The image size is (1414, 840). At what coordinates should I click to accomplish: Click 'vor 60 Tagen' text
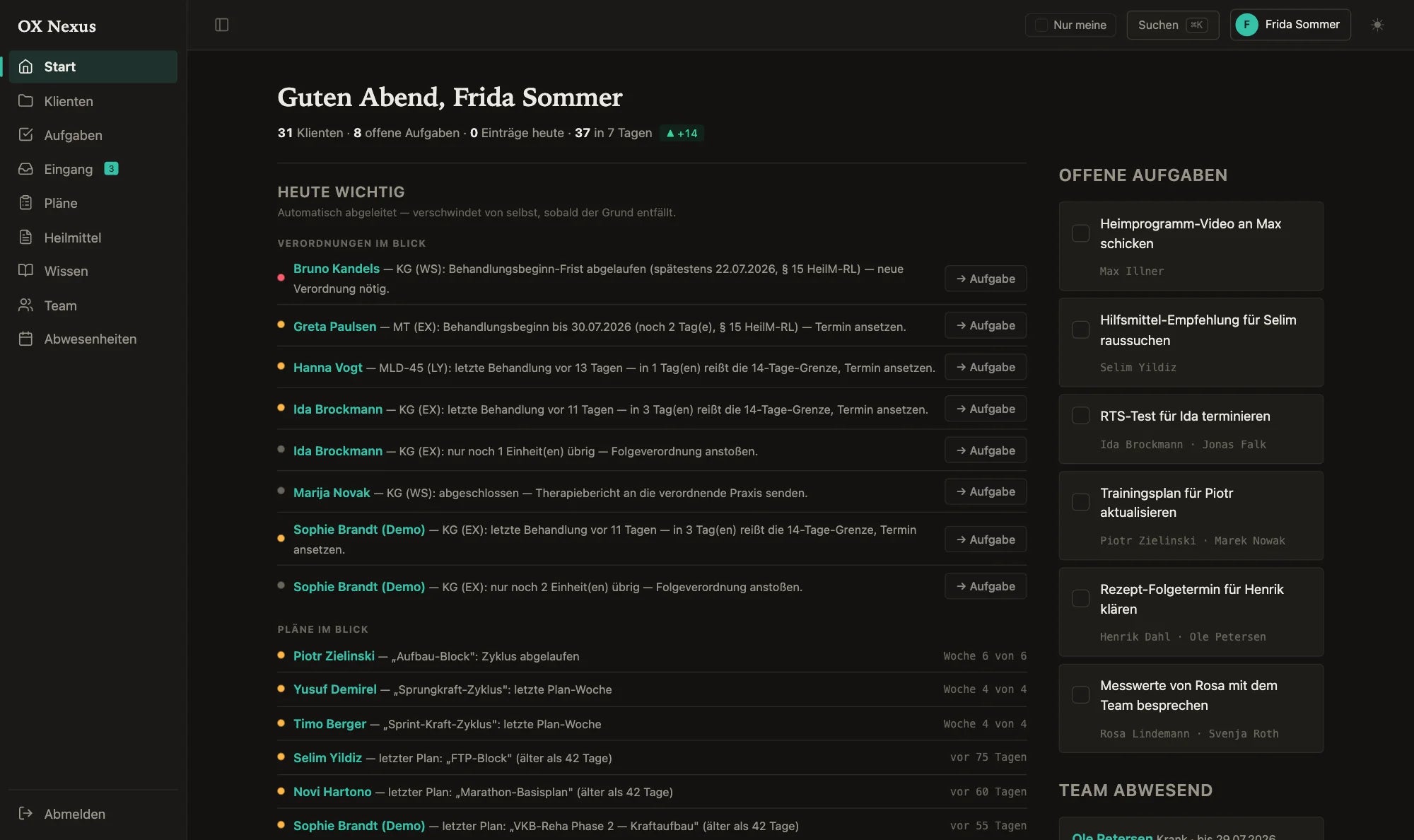pos(988,792)
